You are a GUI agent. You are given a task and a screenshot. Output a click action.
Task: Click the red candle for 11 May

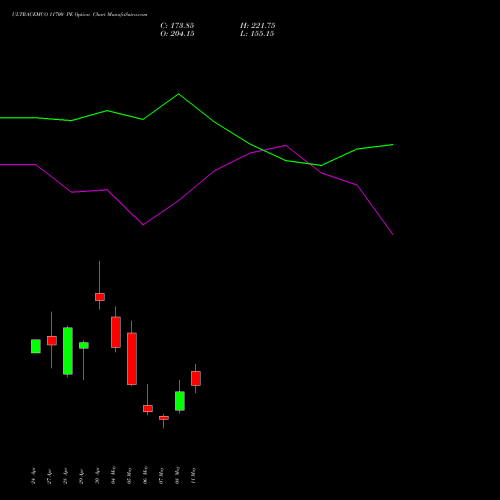196,378
